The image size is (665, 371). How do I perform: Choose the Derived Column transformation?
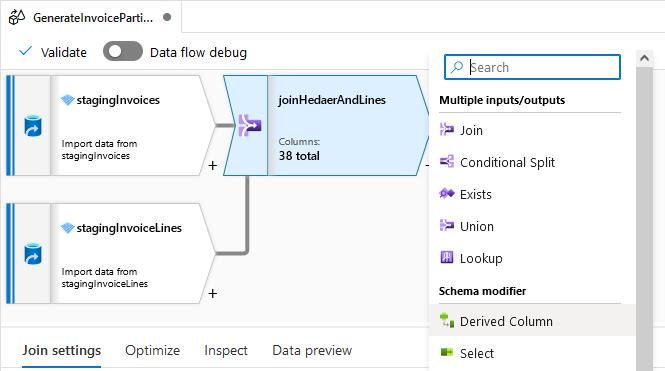[532, 321]
